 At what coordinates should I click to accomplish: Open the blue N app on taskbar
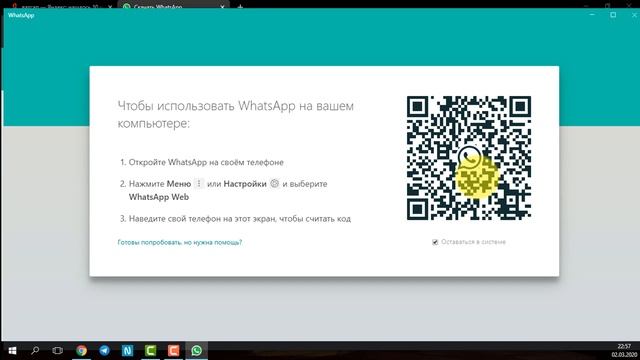(x=127, y=351)
